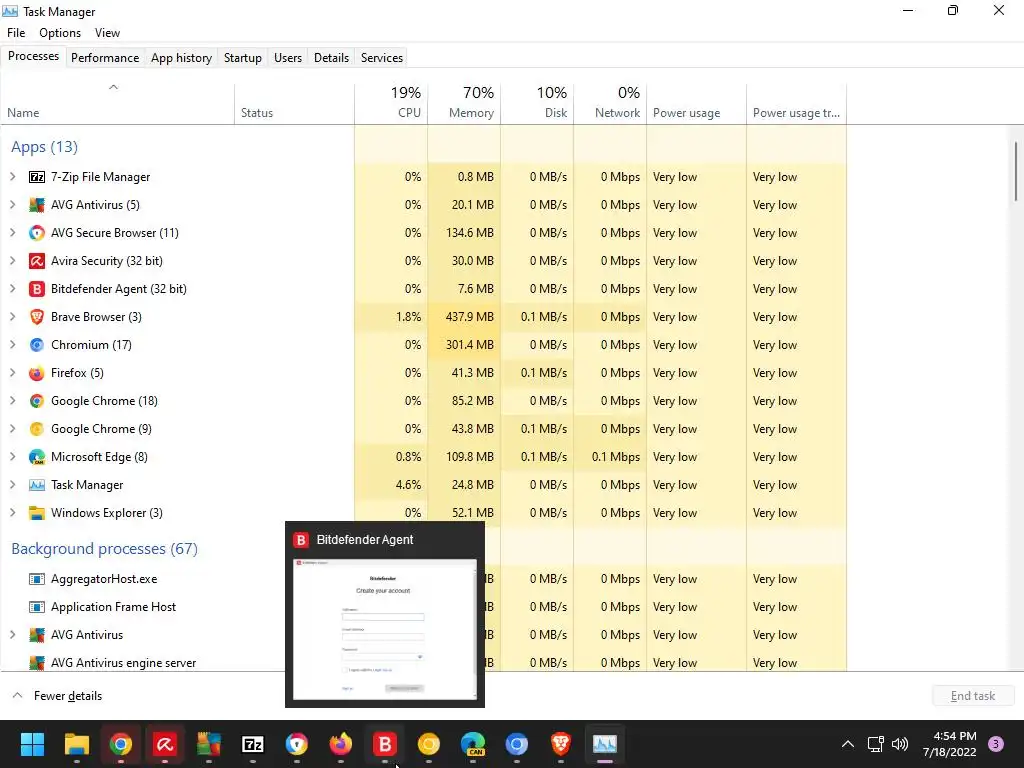Click the taskbar clock showing 4:54 PM
This screenshot has height=768, width=1024.
coord(949,744)
